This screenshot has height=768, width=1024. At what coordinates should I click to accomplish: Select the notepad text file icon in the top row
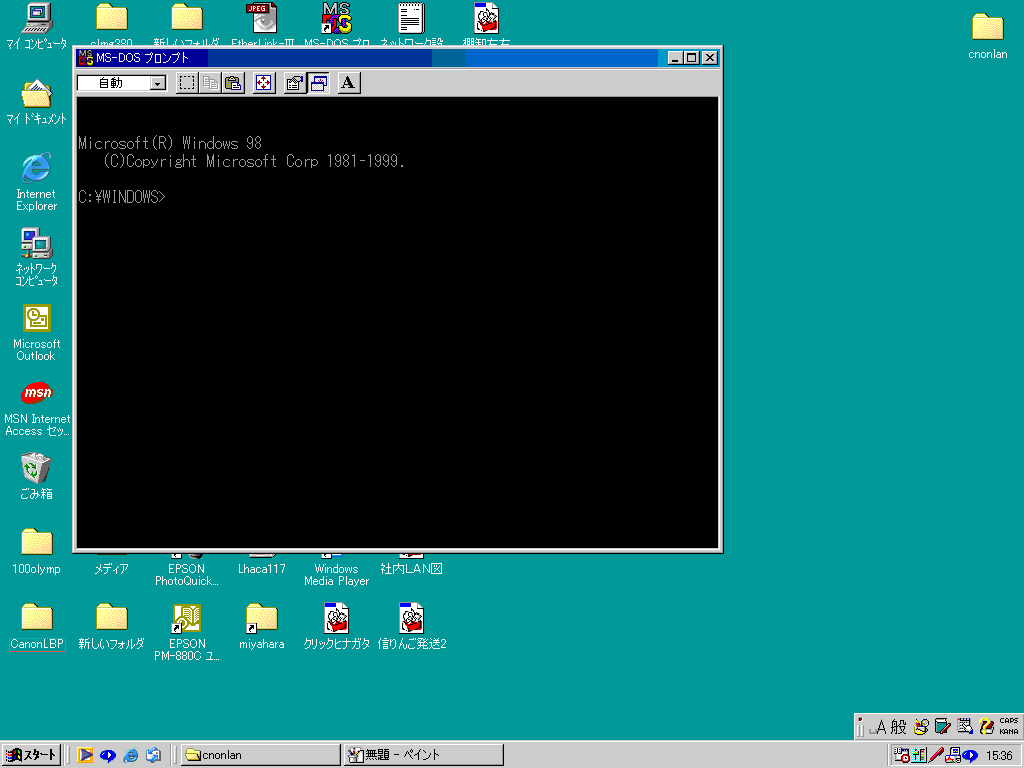[x=411, y=25]
